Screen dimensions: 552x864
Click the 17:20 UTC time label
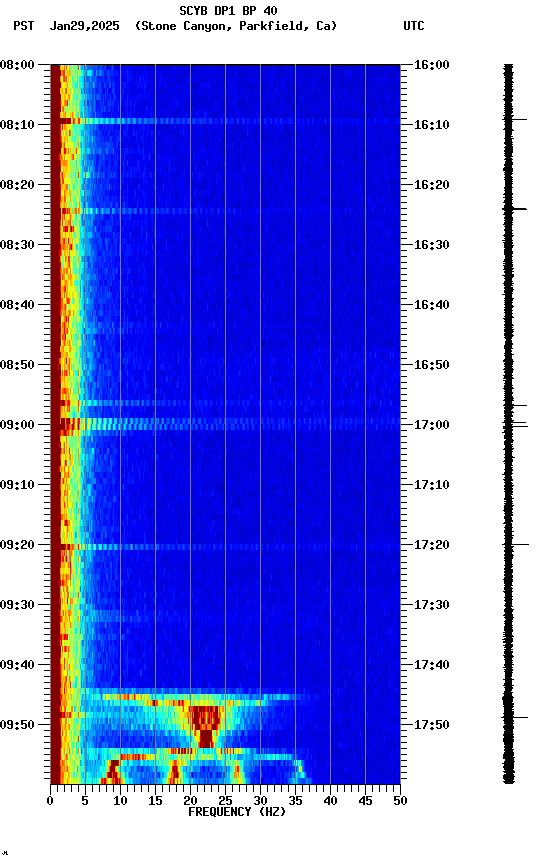click(x=431, y=545)
